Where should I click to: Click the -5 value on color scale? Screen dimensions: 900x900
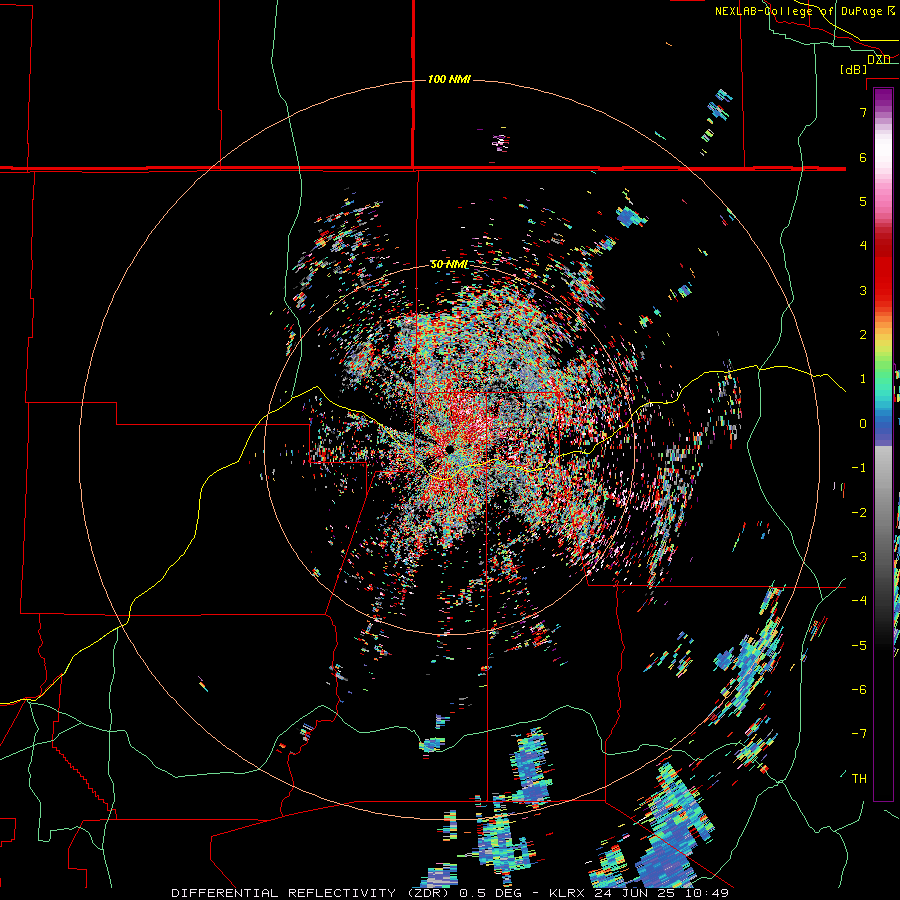tap(859, 646)
